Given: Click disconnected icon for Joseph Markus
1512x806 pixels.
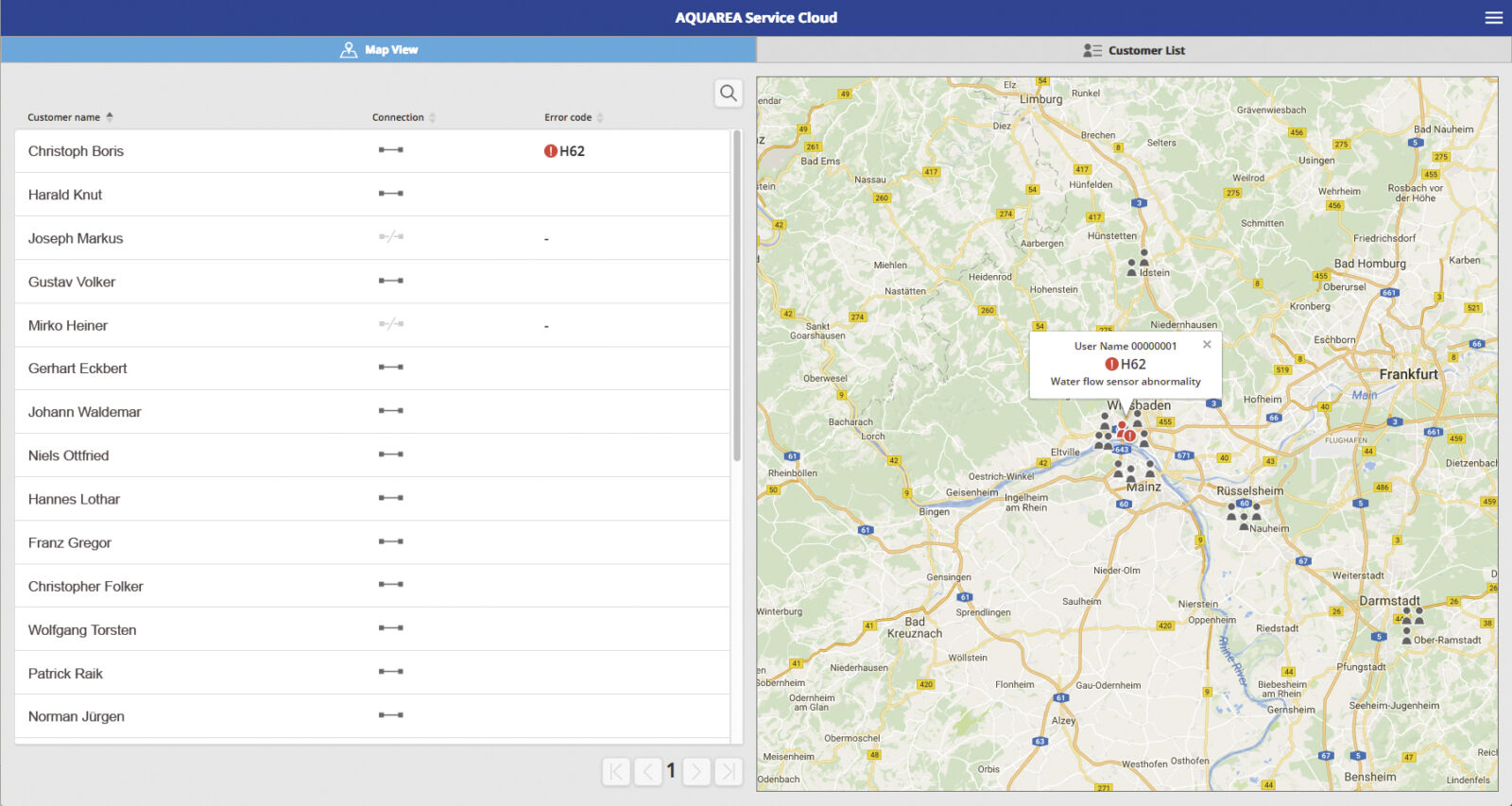Looking at the screenshot, I should (x=391, y=237).
